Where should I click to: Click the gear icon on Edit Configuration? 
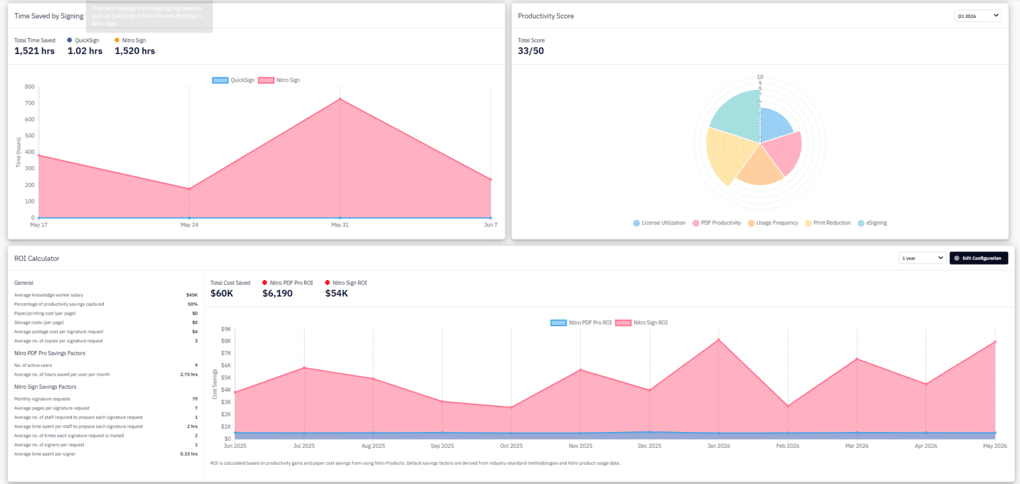pyautogui.click(x=957, y=258)
